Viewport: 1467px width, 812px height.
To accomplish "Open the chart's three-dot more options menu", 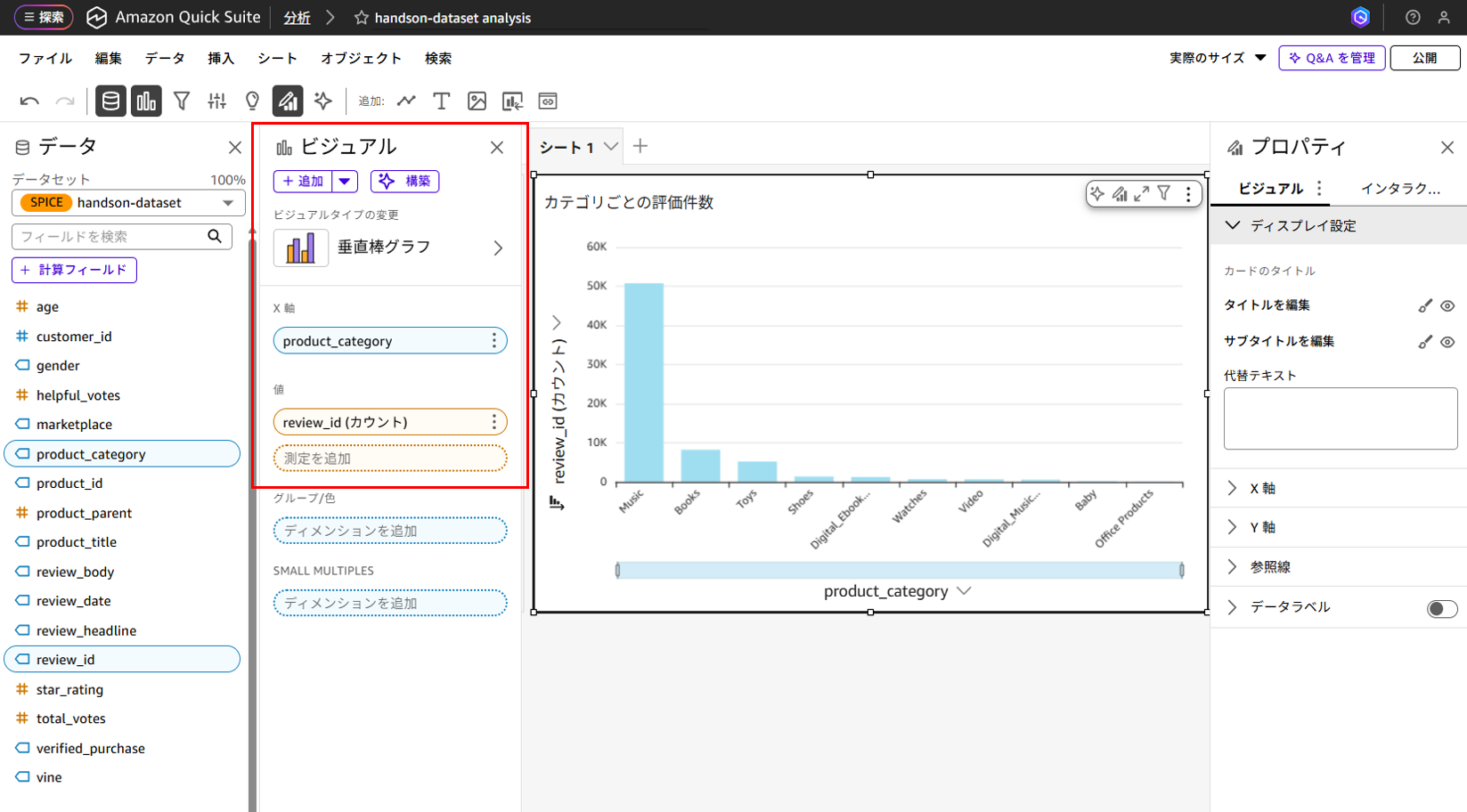I will pos(1188,194).
